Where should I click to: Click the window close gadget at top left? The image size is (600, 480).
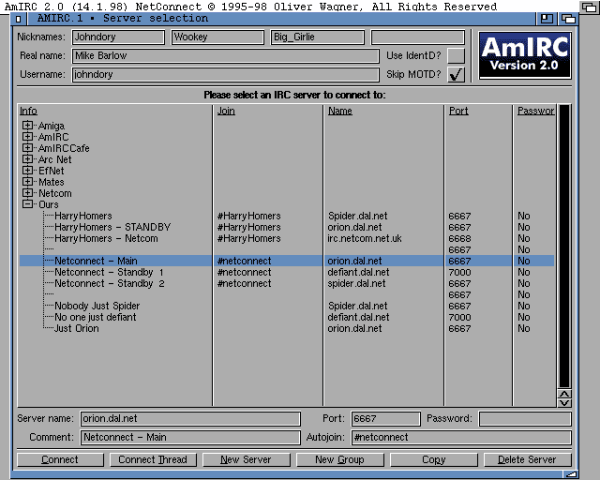point(18,18)
